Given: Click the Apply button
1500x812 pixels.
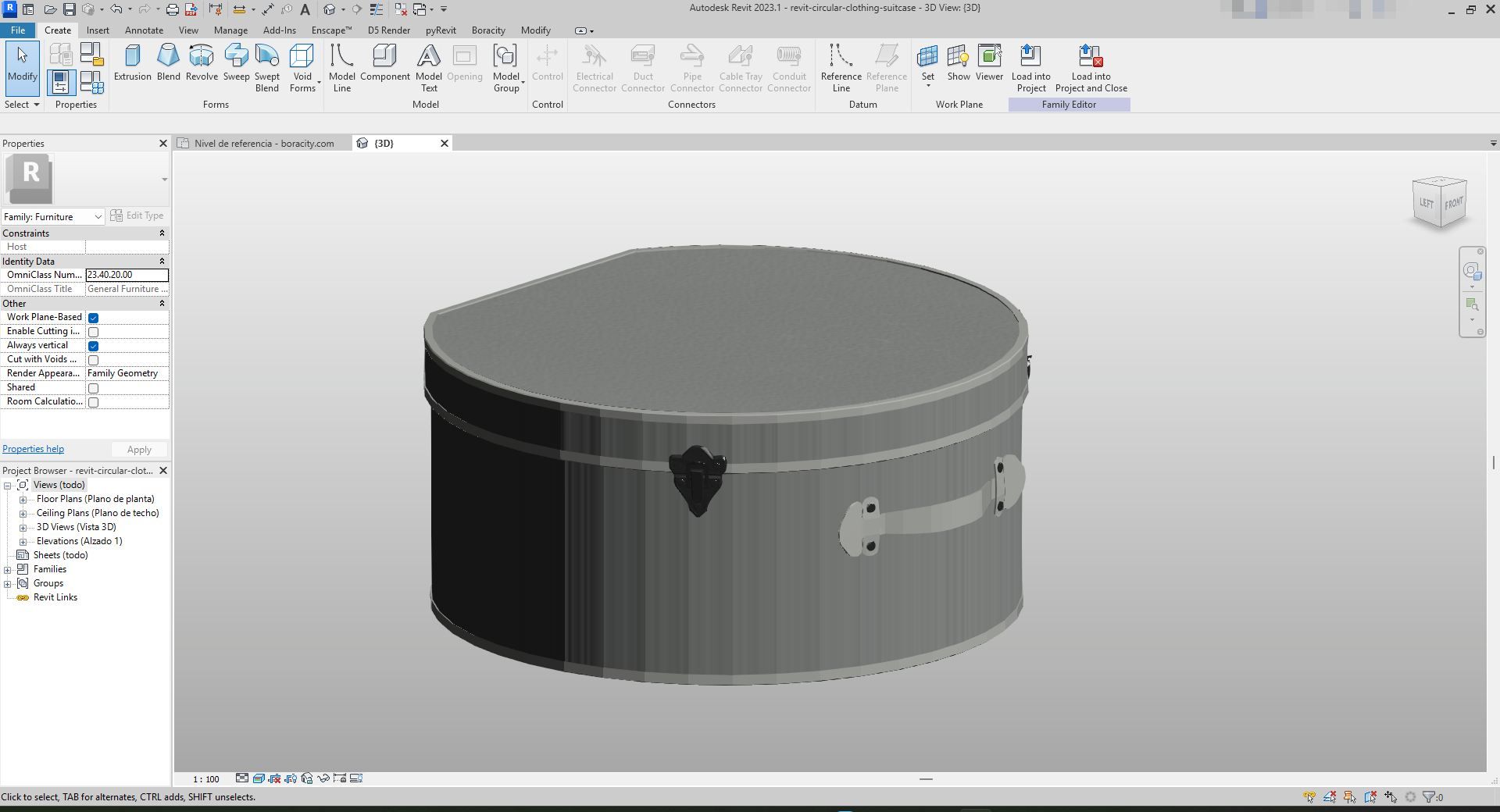Looking at the screenshot, I should point(139,450).
